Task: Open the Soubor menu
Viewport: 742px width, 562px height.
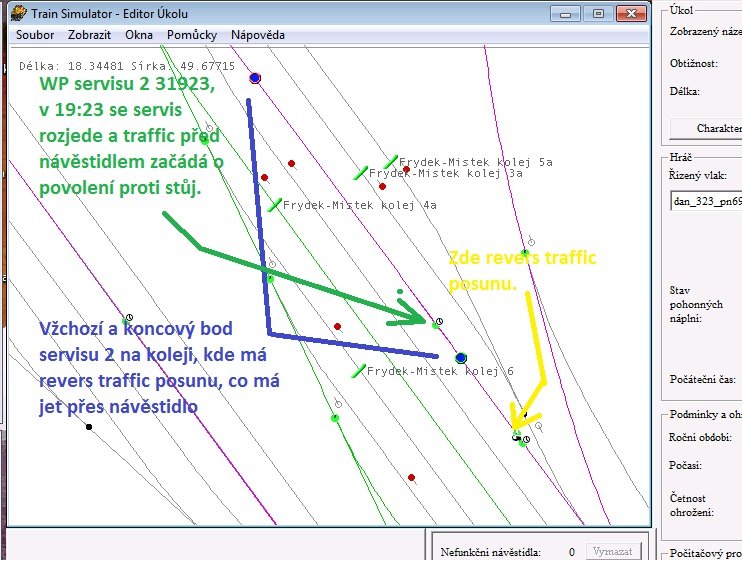Action: tap(36, 34)
